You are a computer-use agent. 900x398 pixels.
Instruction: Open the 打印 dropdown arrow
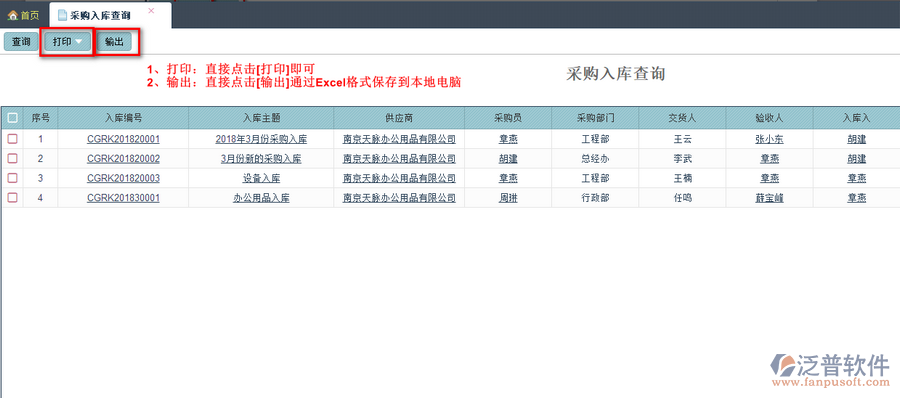tap(79, 42)
